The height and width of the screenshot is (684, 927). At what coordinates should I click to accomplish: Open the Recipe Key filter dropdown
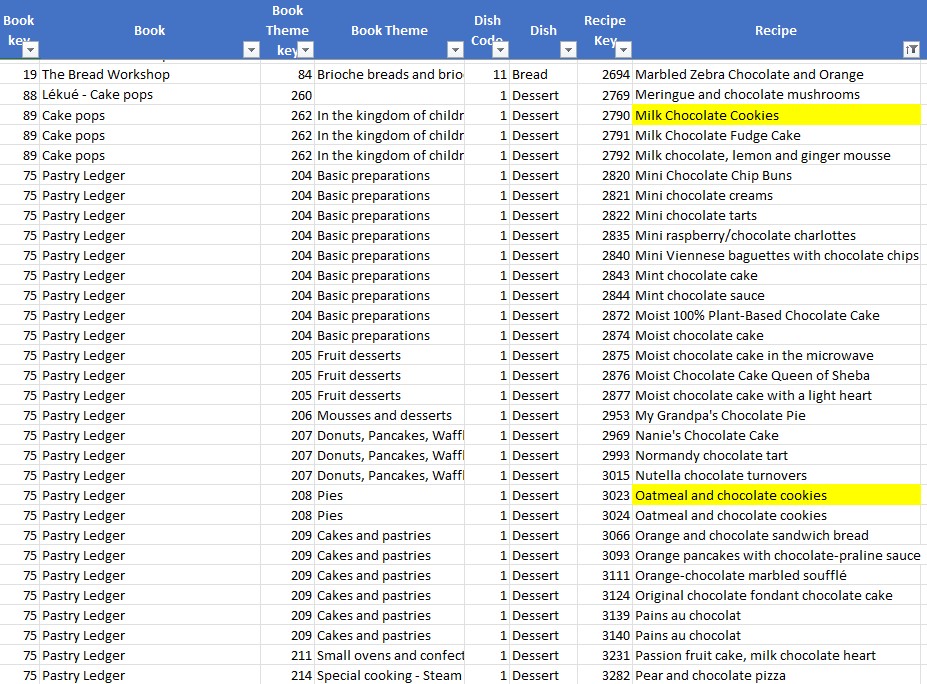coord(623,50)
